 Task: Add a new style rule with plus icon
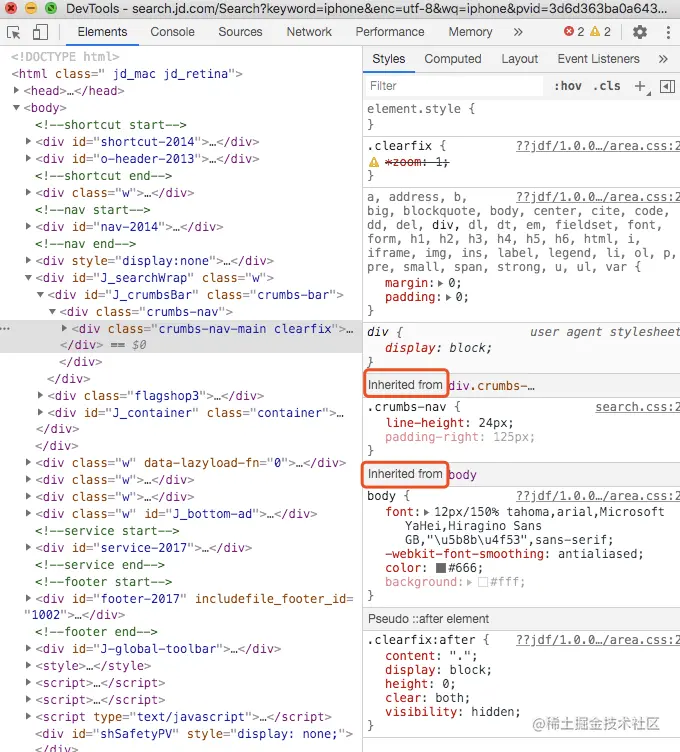(640, 86)
